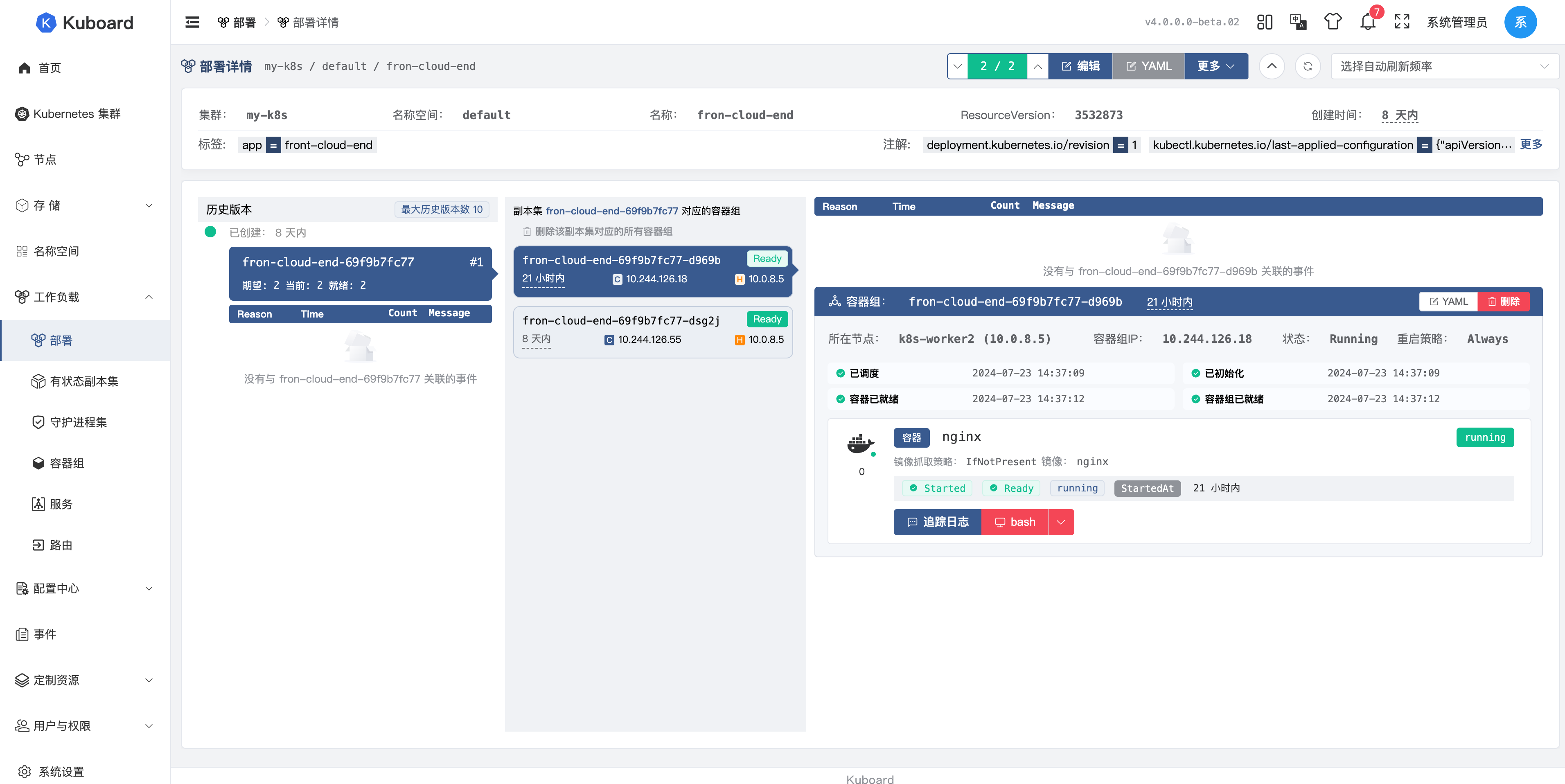Screen dimensions: 1565x784
Task: Open user avatar menu
Action: (1520, 23)
